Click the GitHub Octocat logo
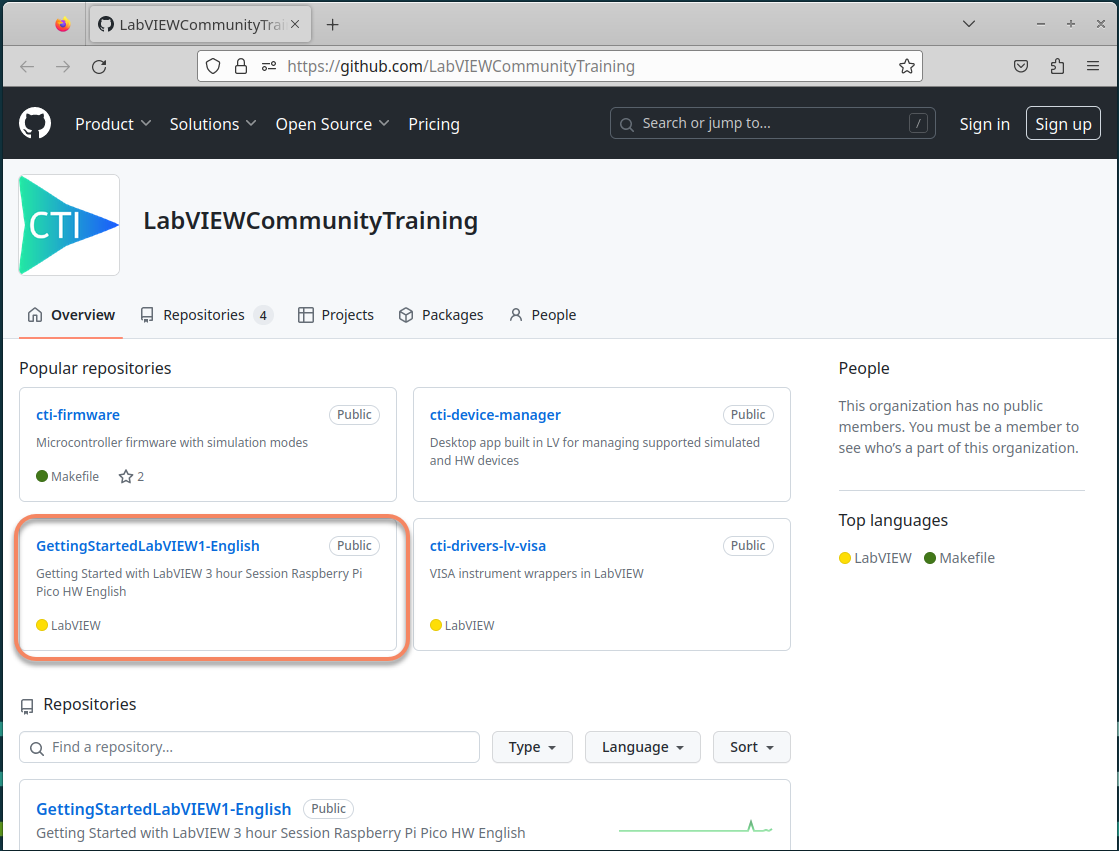 click(x=35, y=124)
